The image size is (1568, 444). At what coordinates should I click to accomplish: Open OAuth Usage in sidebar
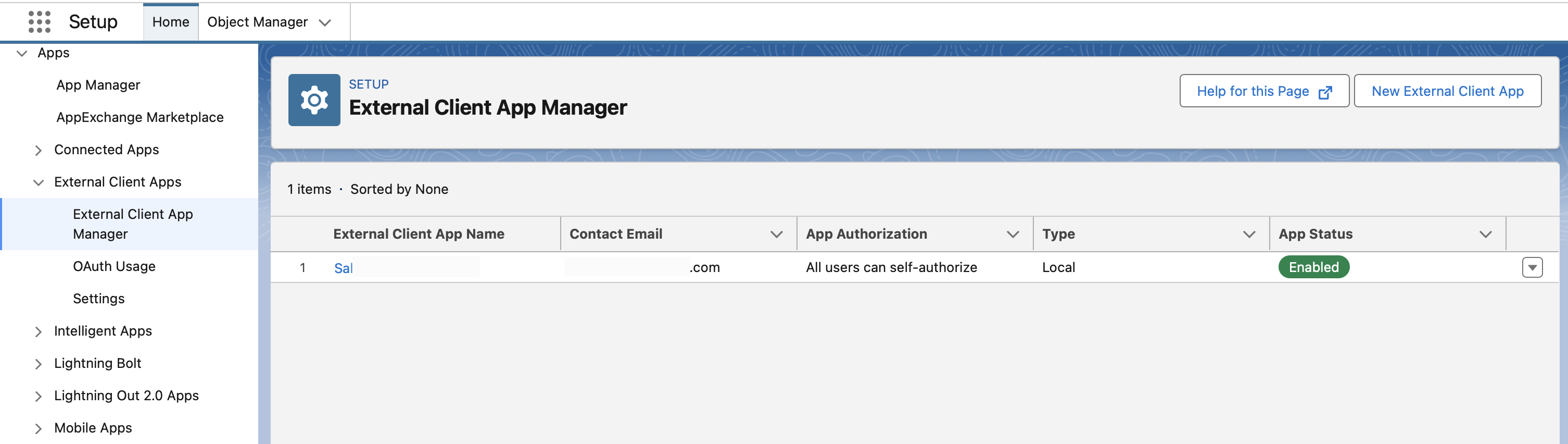[114, 267]
